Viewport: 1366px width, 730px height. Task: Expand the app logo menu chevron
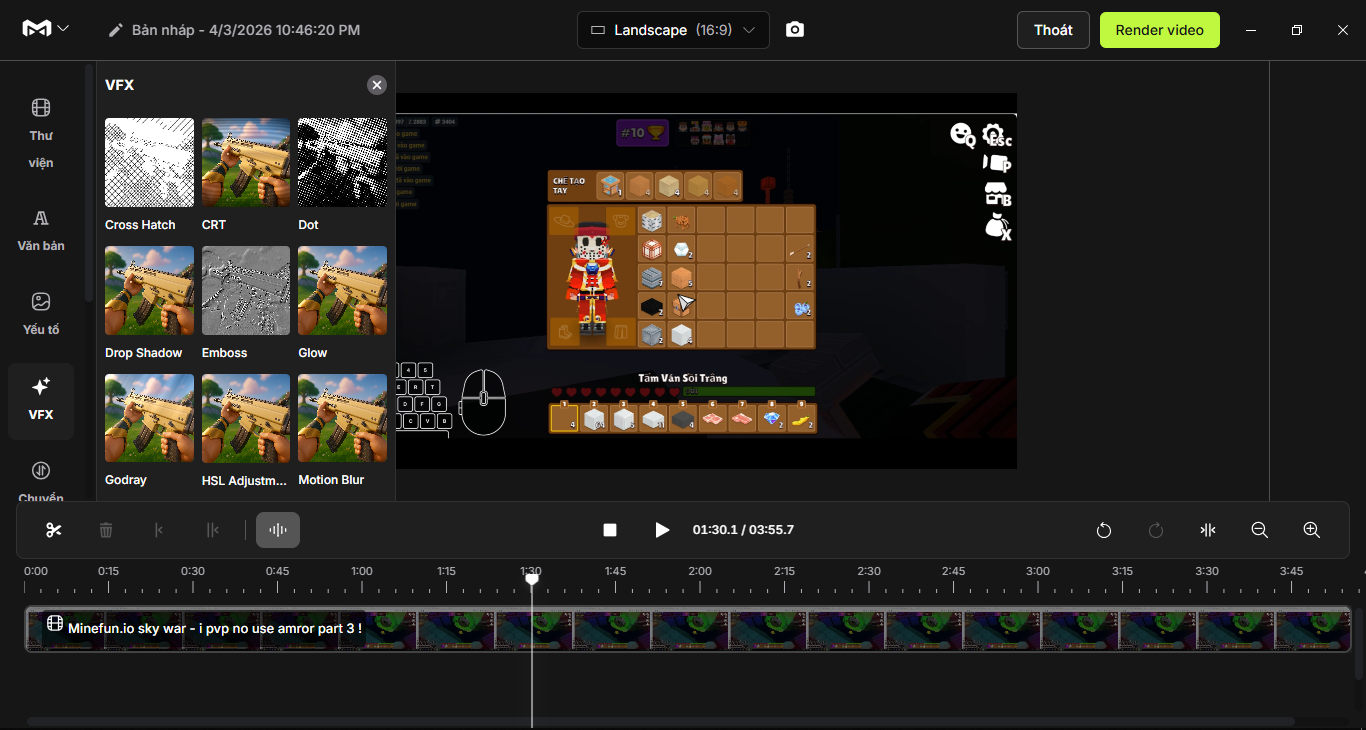64,29
